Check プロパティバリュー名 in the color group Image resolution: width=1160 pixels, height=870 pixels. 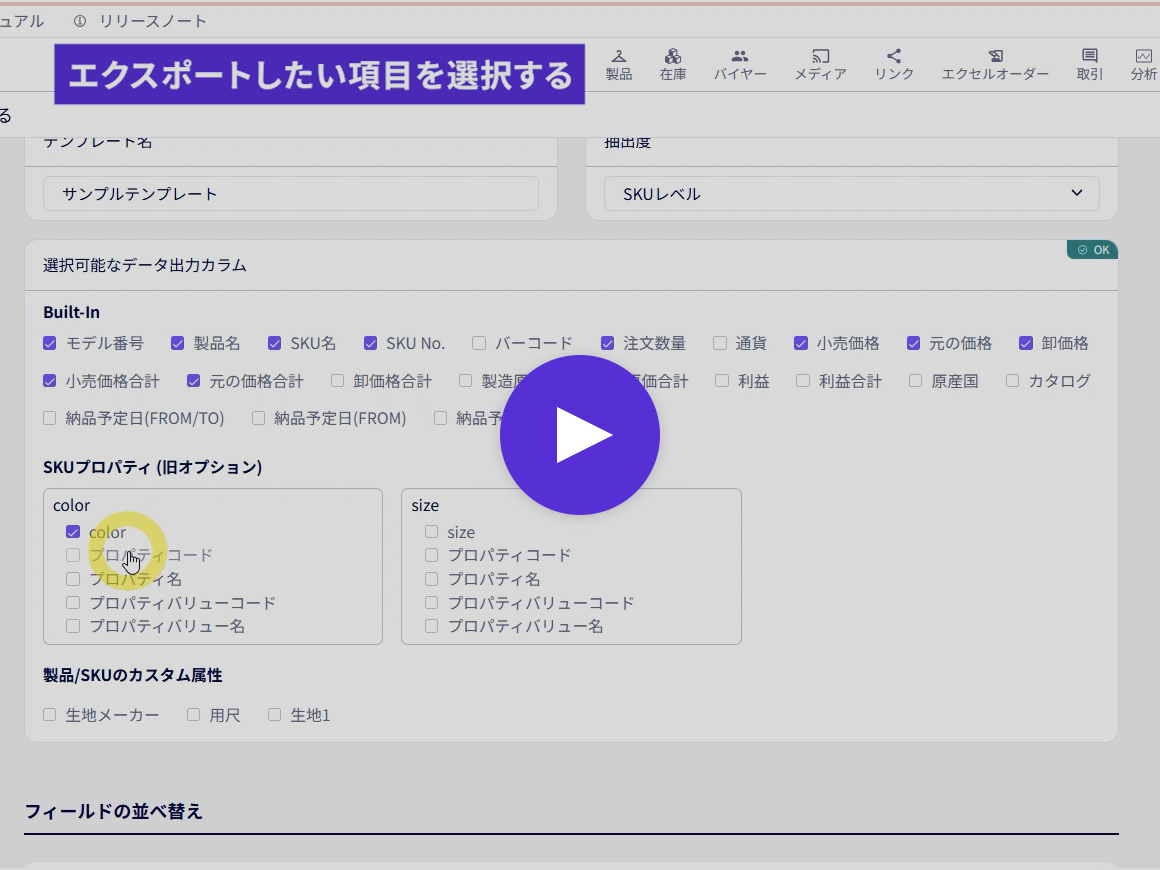click(72, 626)
